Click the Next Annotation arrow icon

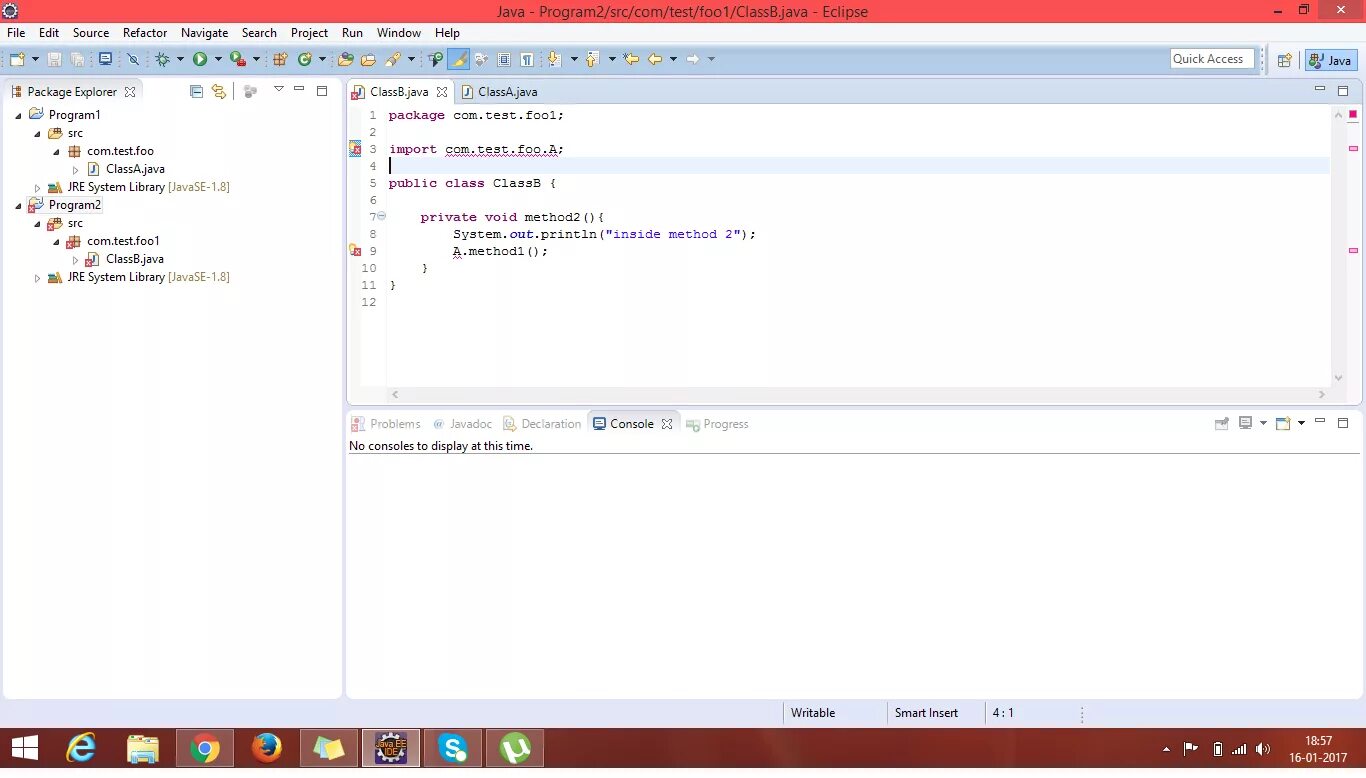pyautogui.click(x=553, y=60)
